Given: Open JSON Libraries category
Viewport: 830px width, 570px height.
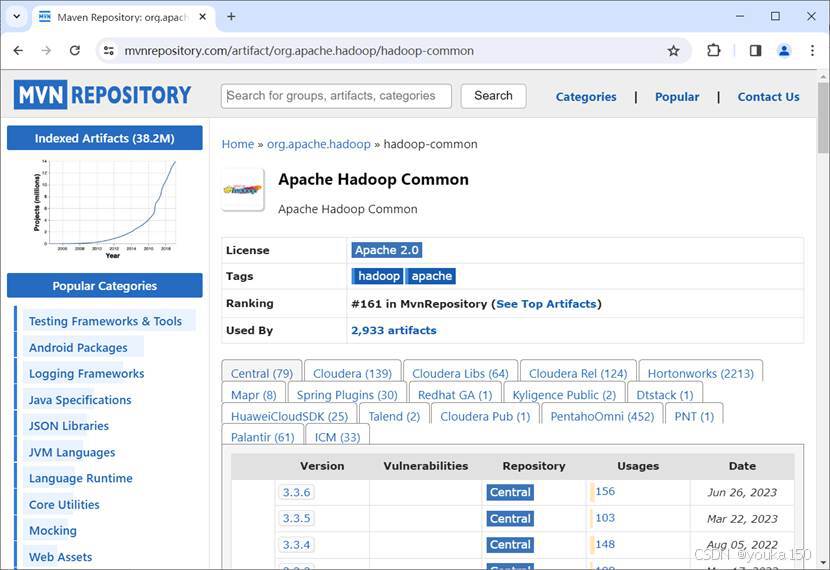Looking at the screenshot, I should (x=69, y=426).
